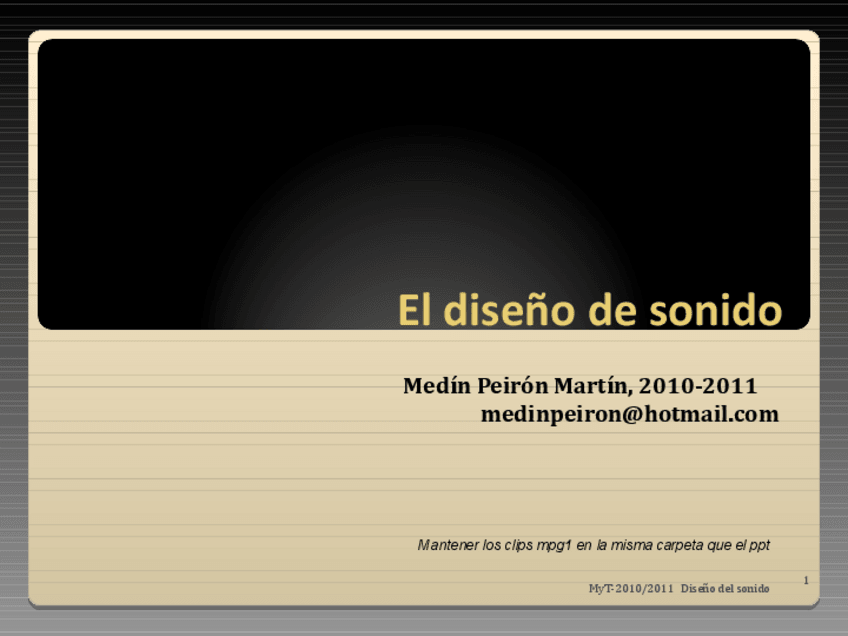Click the email medinpeiron@hotmail.com
This screenshot has width=848, height=636.
coord(629,414)
